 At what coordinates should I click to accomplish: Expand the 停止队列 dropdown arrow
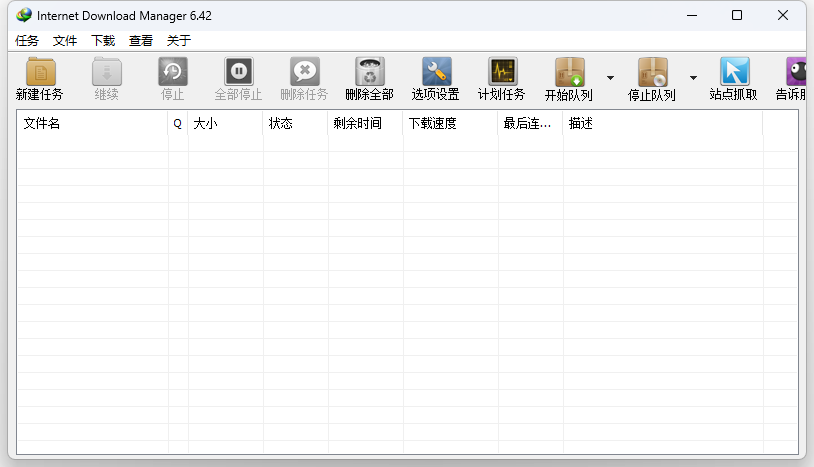coord(693,78)
